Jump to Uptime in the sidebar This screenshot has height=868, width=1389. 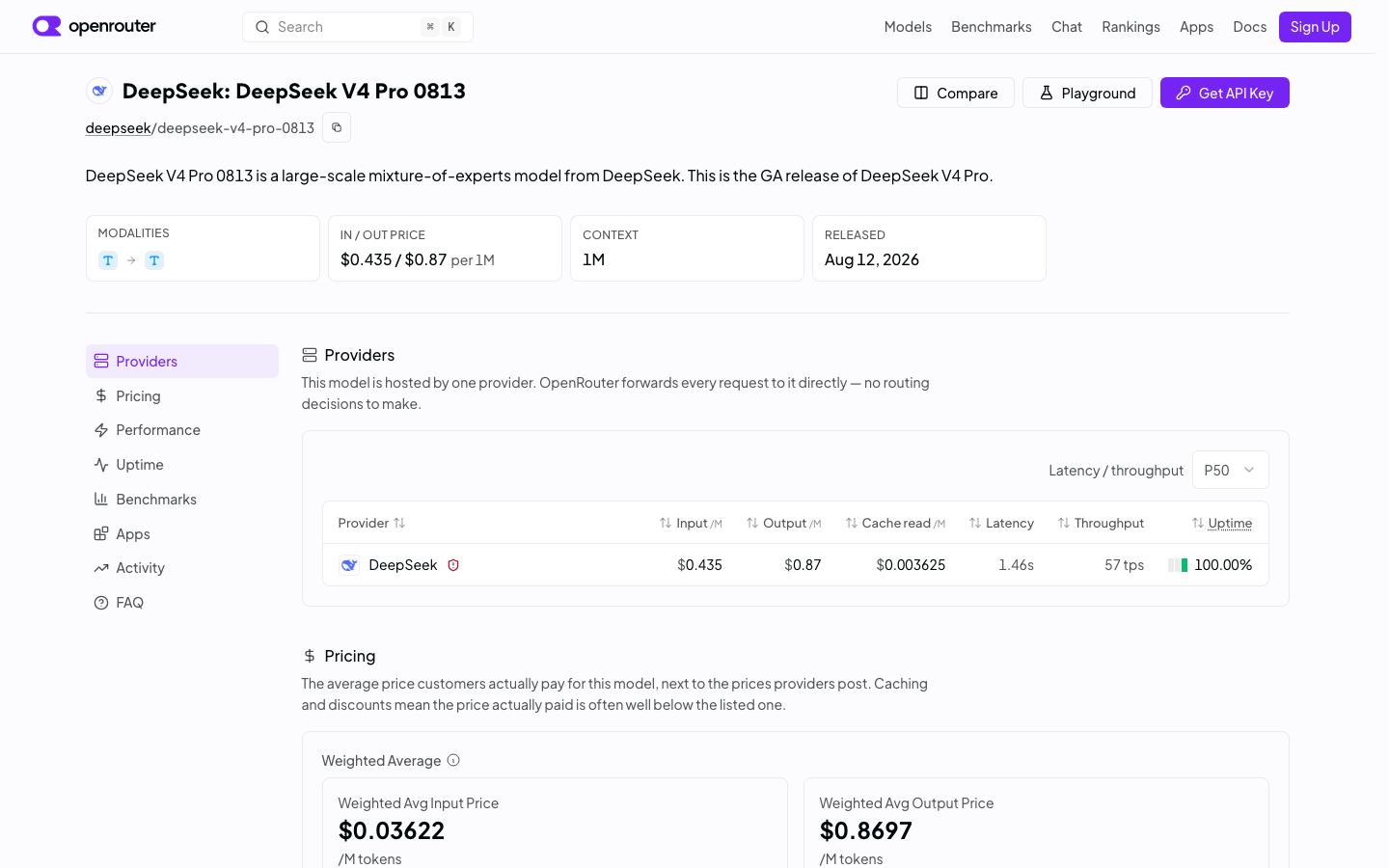(x=182, y=465)
